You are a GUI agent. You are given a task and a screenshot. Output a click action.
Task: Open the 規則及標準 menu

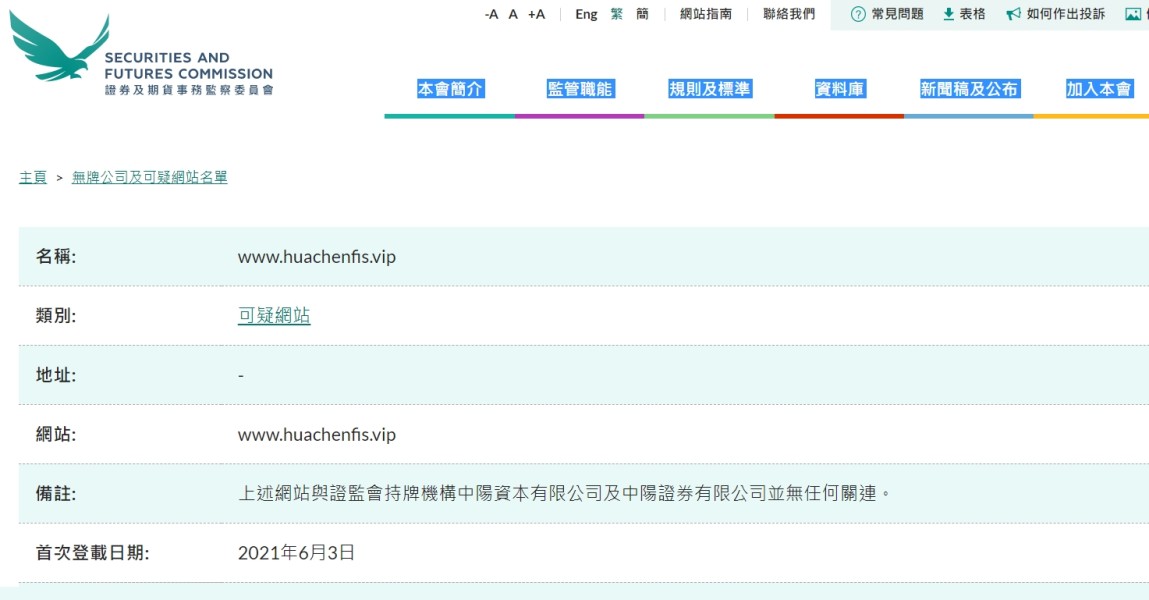(709, 89)
